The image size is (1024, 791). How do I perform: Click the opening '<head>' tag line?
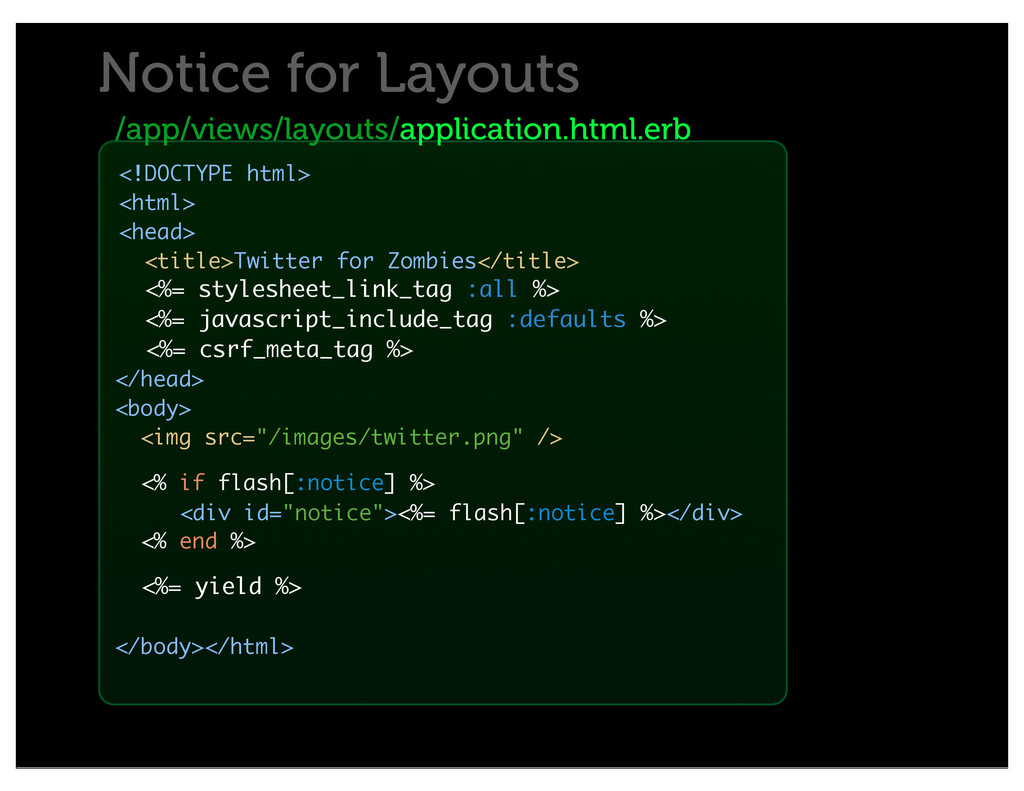click(157, 232)
